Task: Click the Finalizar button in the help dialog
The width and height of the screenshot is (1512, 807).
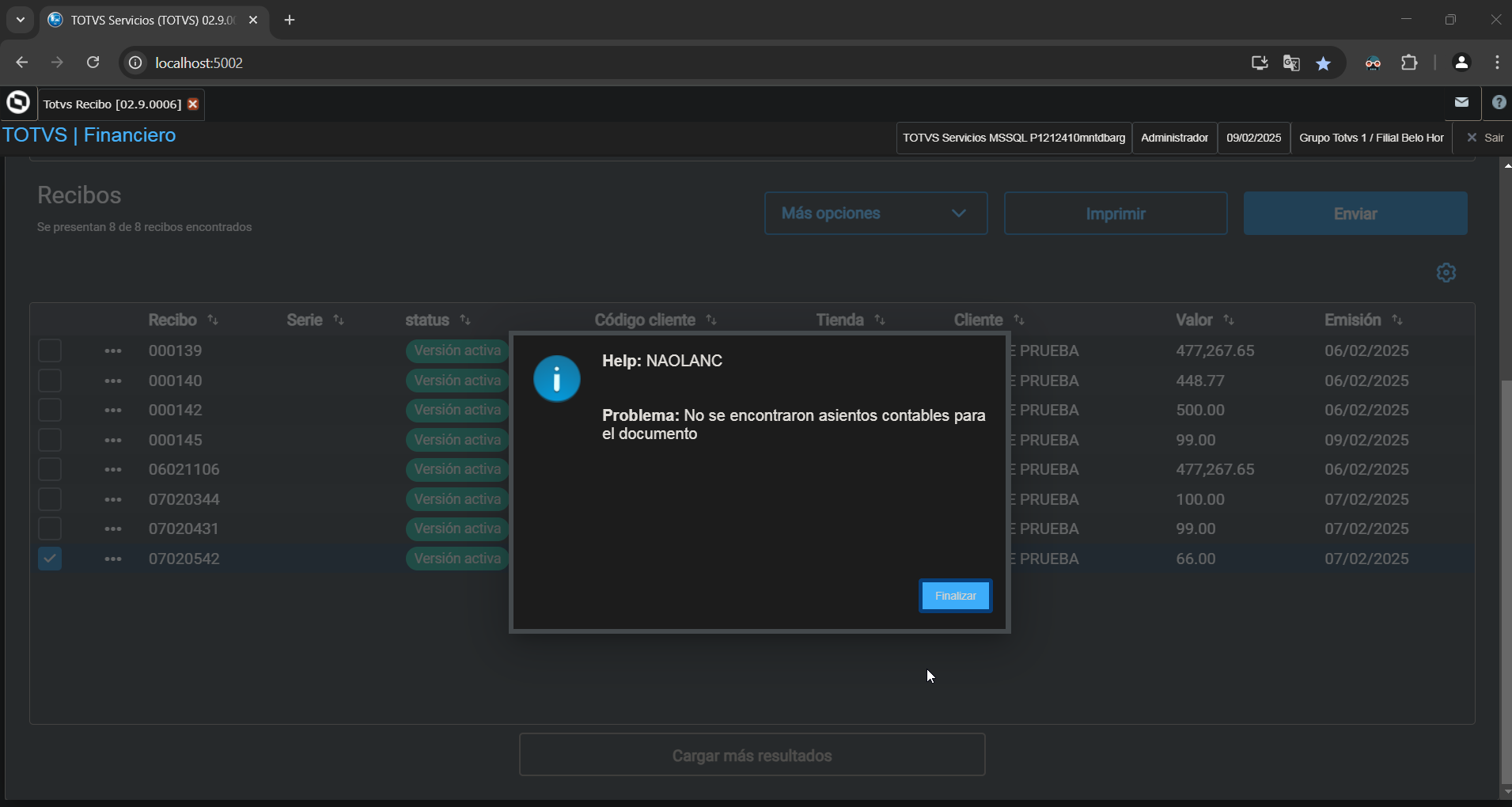Action: pyautogui.click(x=955, y=596)
